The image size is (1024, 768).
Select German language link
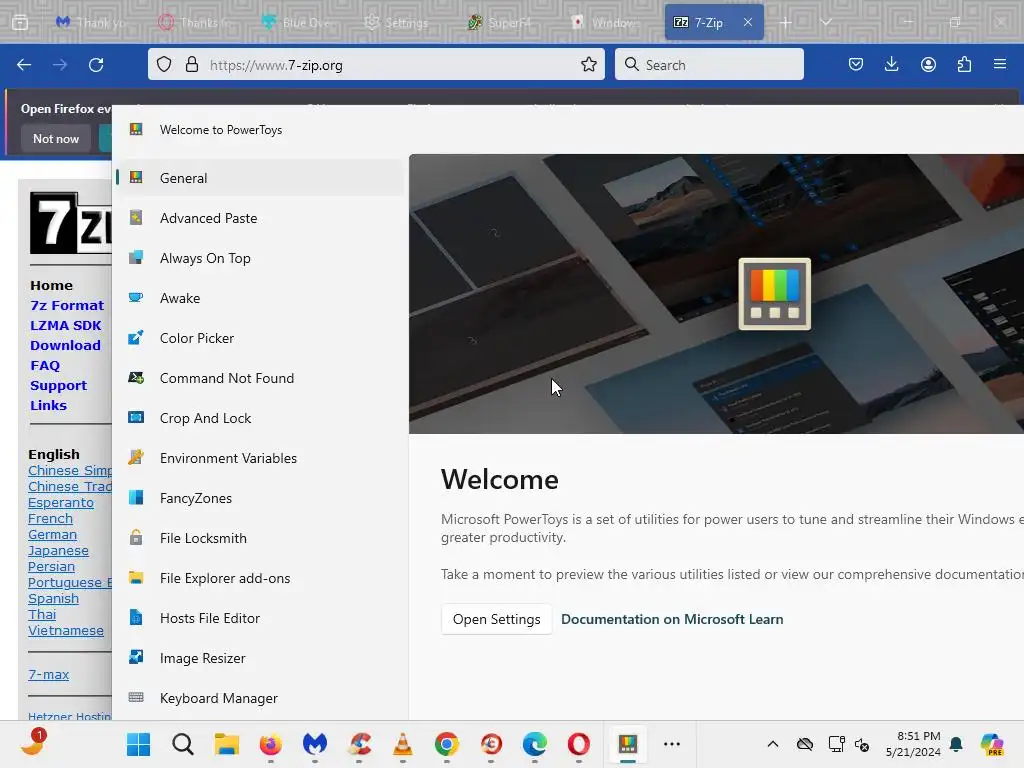[x=52, y=534]
